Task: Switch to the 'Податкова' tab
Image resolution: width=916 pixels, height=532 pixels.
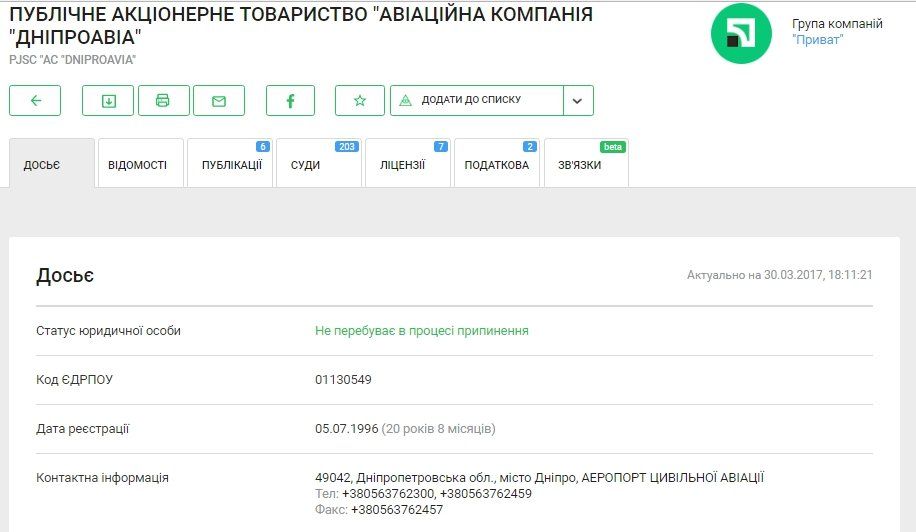Action: (x=497, y=164)
